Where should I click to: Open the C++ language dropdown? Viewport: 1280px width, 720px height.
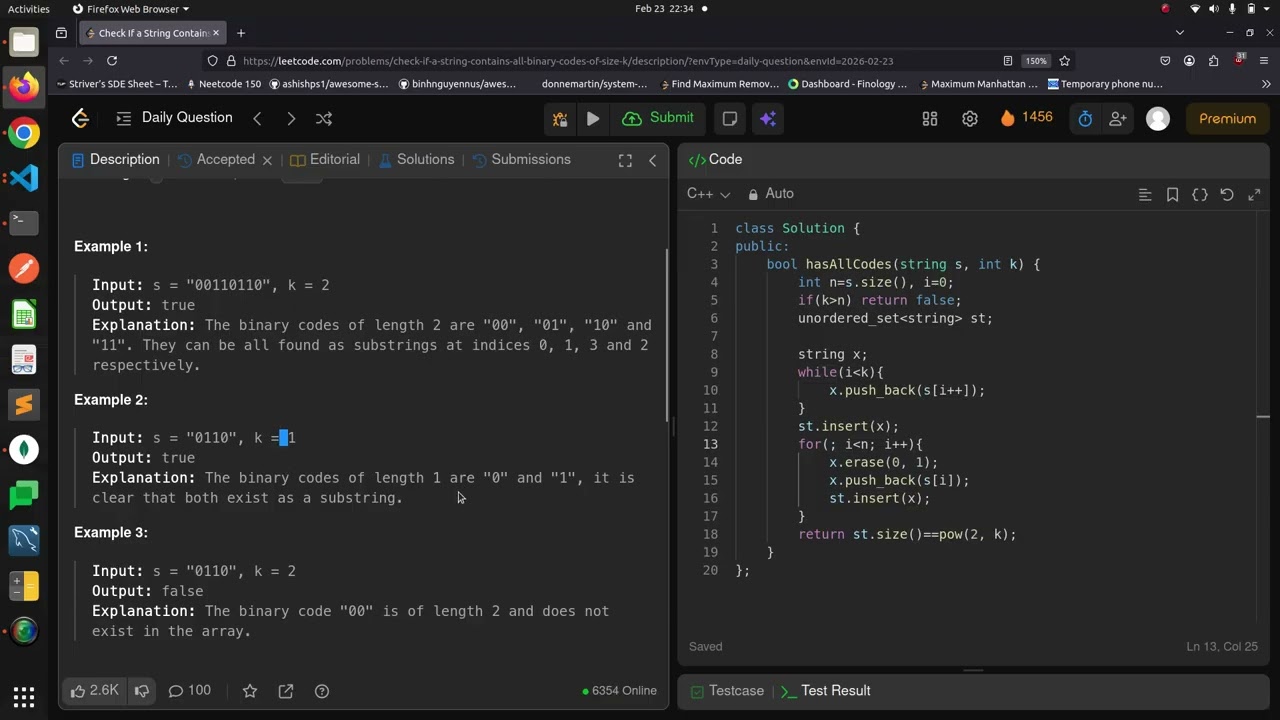[x=708, y=194]
